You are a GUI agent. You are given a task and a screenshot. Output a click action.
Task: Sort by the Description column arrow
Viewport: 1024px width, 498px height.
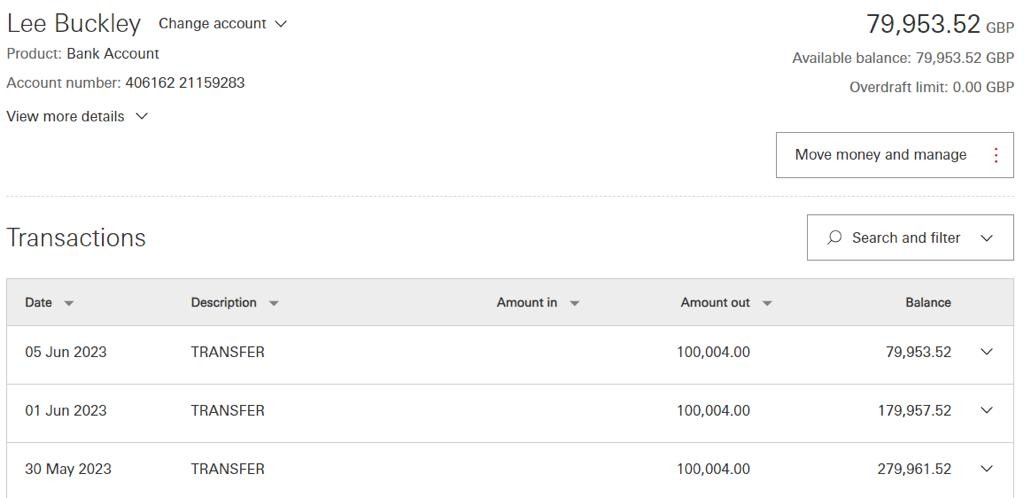point(274,303)
